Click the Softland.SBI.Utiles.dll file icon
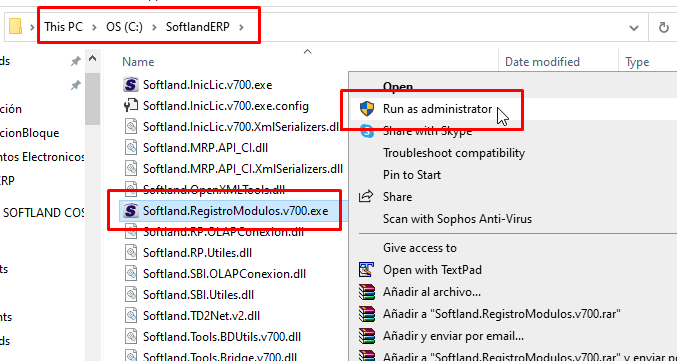 click(131, 295)
